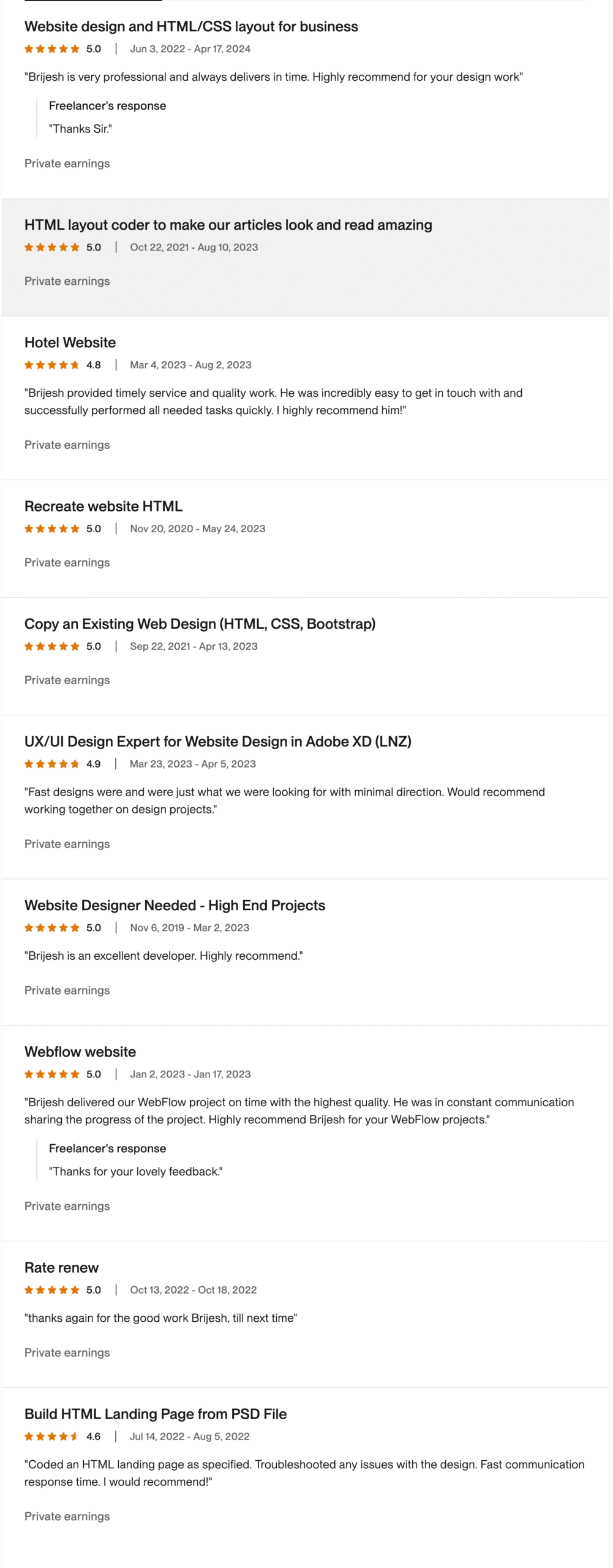Open the 'Webflow website' job title

(x=80, y=1051)
